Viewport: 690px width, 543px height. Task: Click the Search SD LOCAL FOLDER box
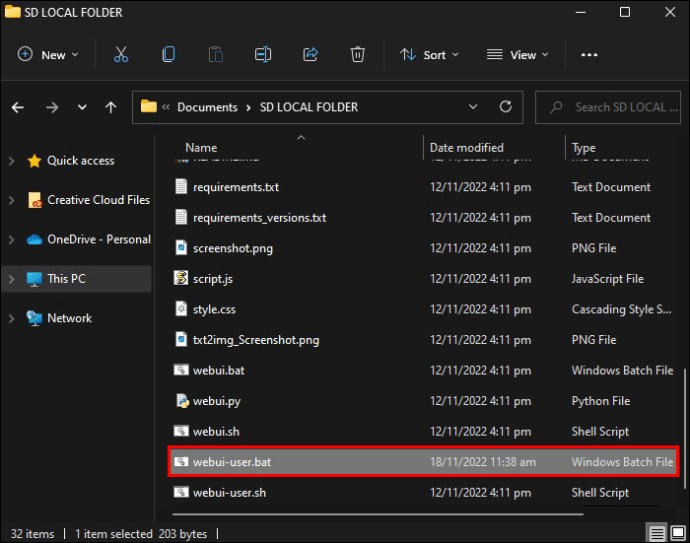tap(617, 107)
